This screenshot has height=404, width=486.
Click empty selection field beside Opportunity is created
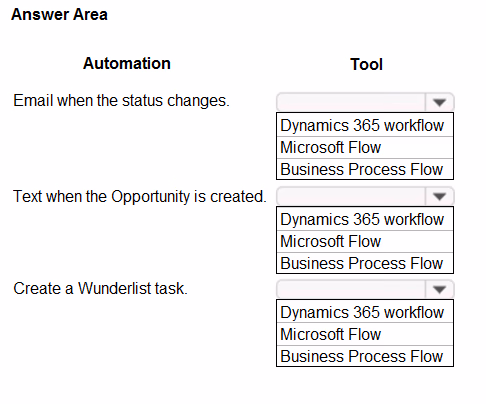coord(351,196)
